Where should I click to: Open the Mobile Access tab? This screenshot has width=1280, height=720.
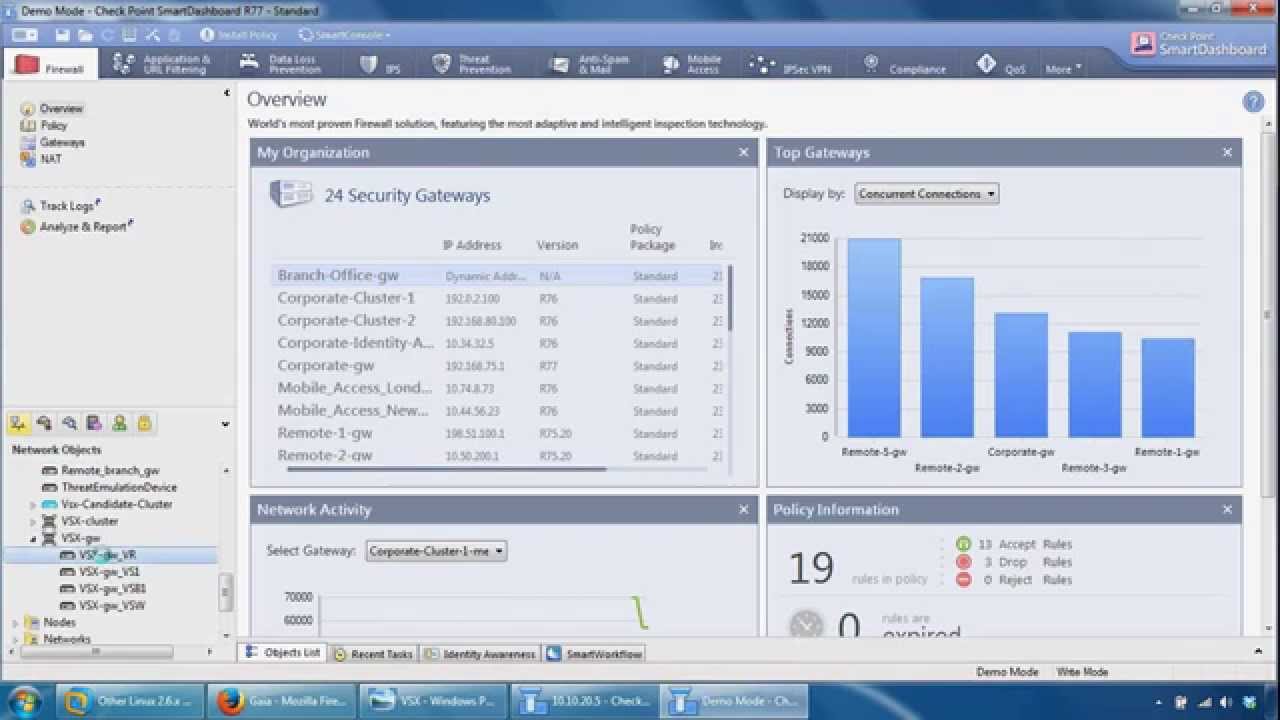[x=692, y=65]
